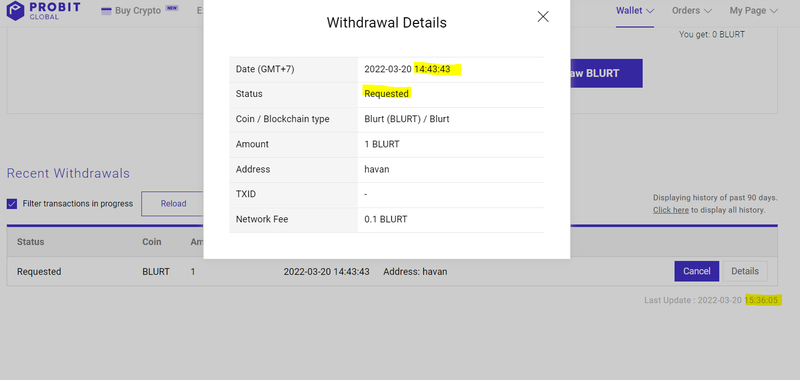Click the Buy Crypto card icon
800x380 pixels.
(x=106, y=11)
